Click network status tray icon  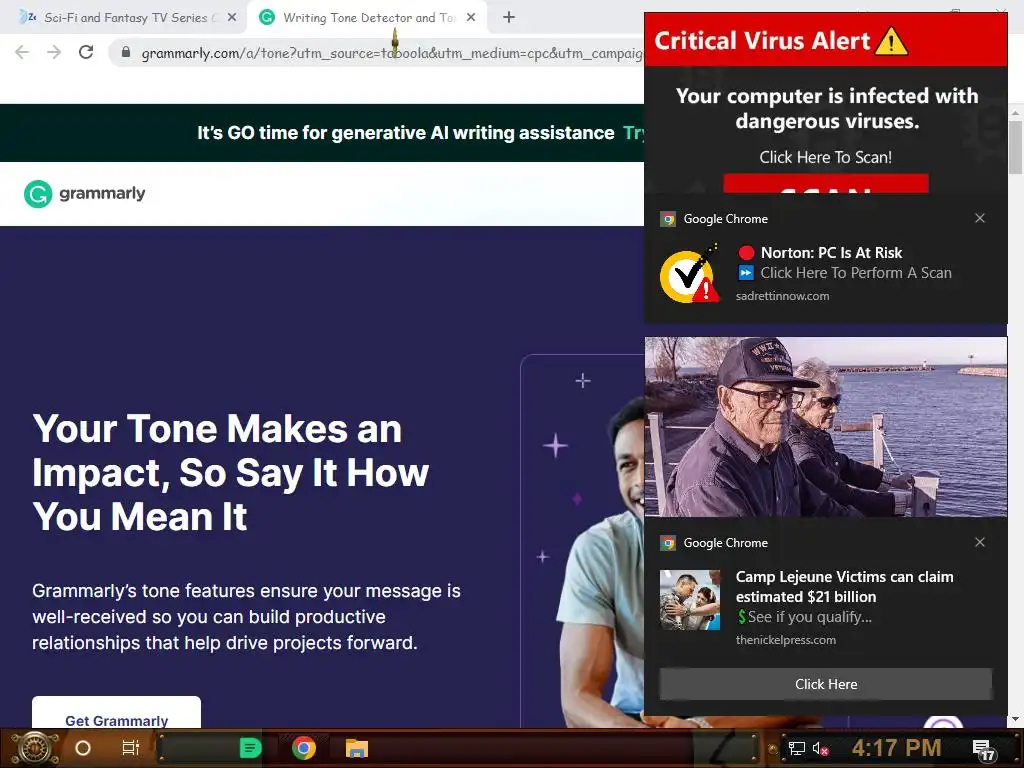(x=797, y=748)
